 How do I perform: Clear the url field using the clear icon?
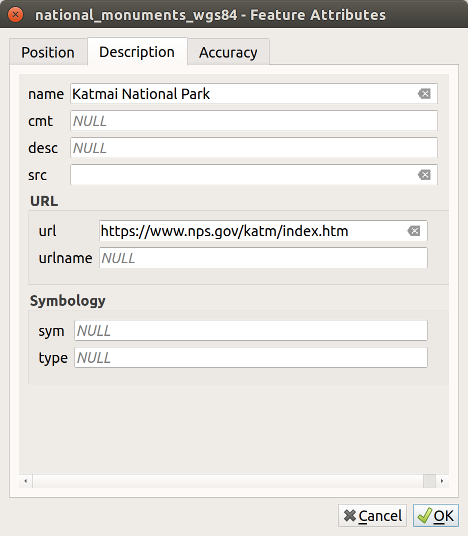point(414,231)
